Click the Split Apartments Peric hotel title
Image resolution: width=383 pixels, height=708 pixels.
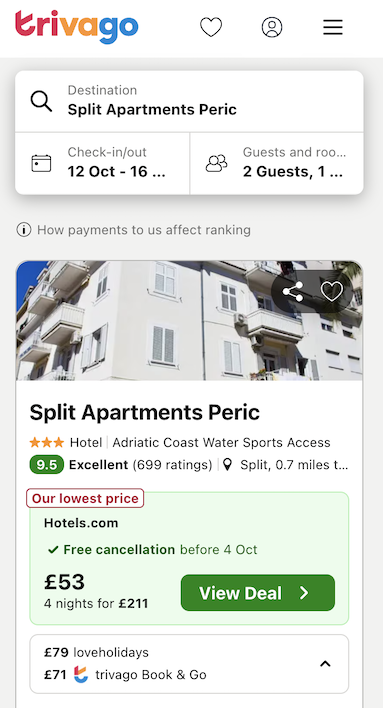coord(145,412)
